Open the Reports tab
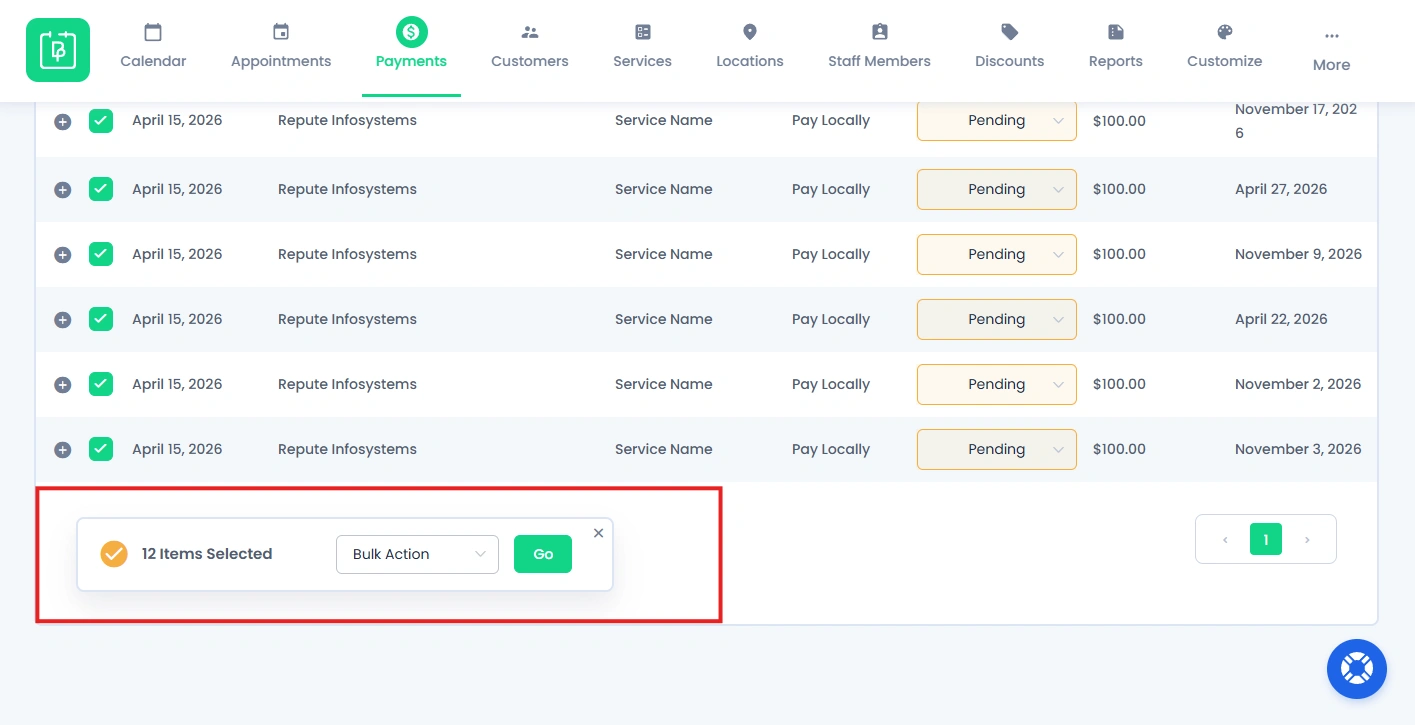 1116,49
